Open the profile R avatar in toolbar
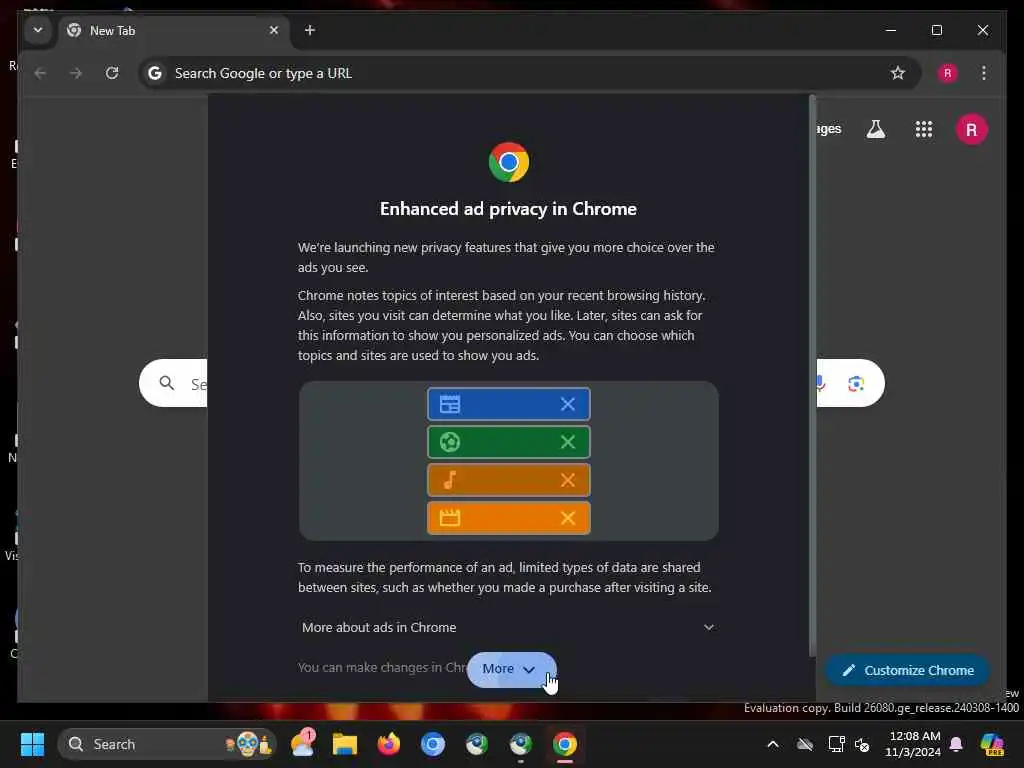The height and width of the screenshot is (768, 1024). click(x=948, y=73)
